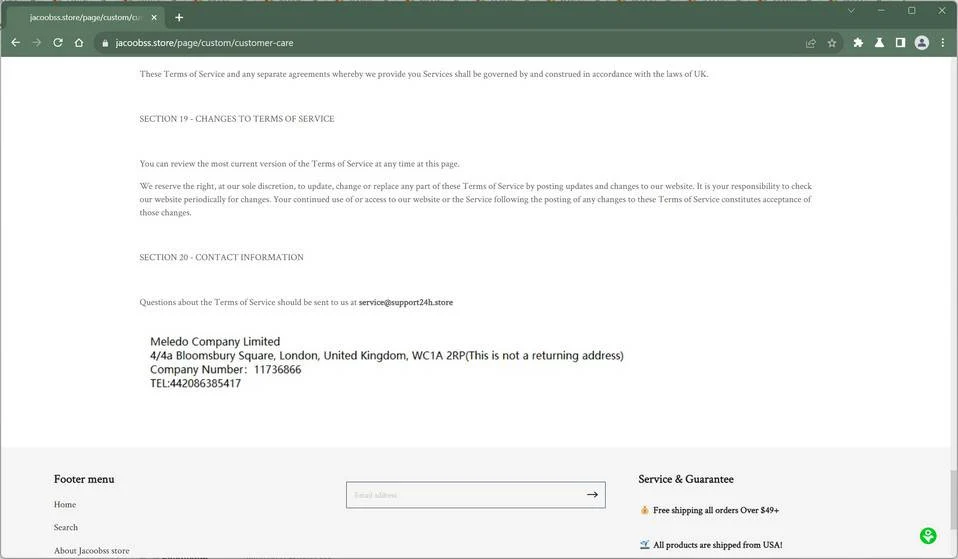Click 'All products are shipped from USA!' text
Viewport: 958px width, 559px height.
click(717, 545)
